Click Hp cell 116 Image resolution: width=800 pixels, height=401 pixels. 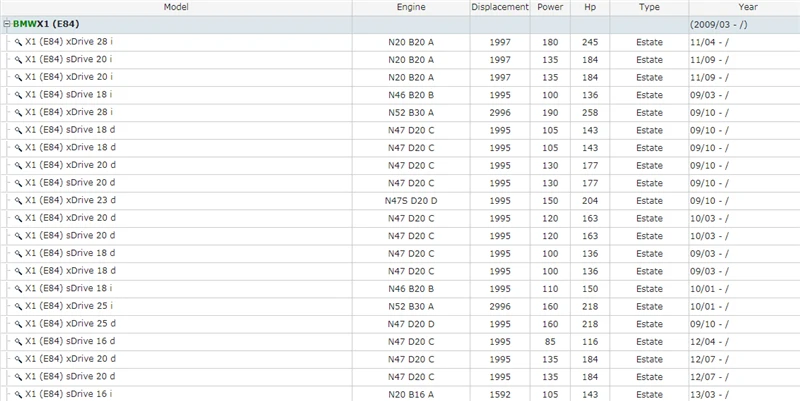tap(590, 342)
